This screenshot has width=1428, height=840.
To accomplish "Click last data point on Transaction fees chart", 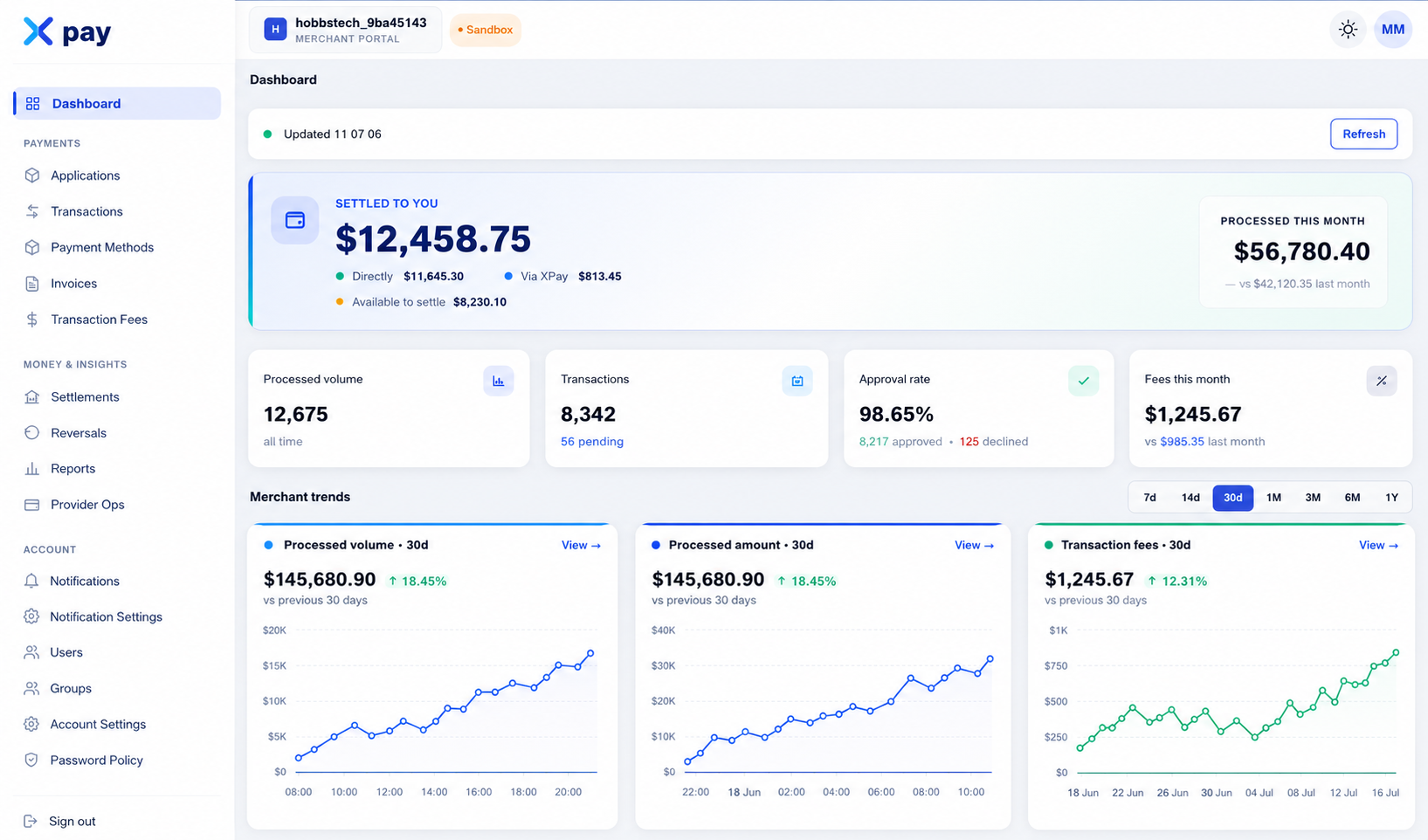I will point(1397,652).
